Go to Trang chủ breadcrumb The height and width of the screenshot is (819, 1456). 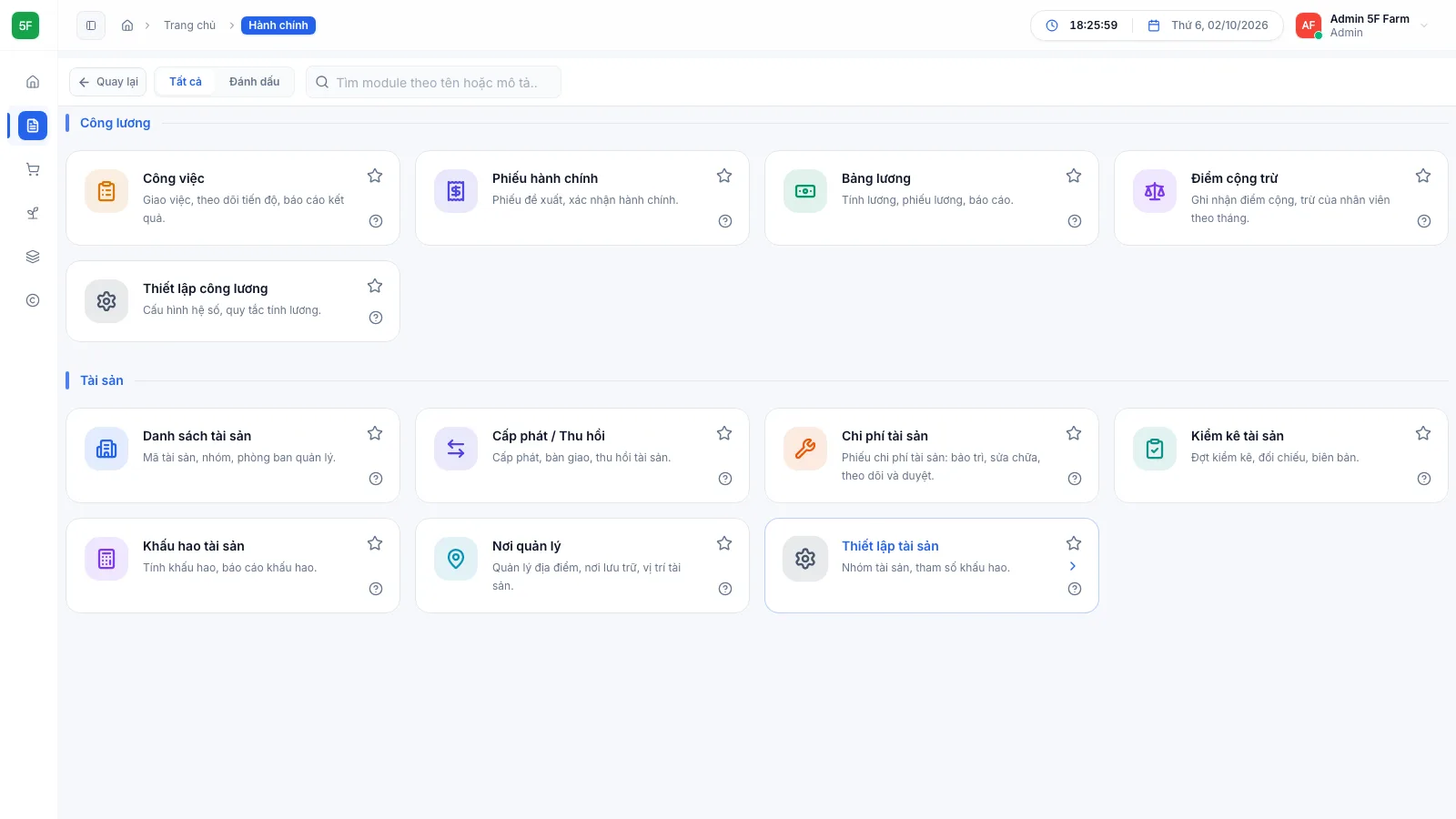(190, 25)
